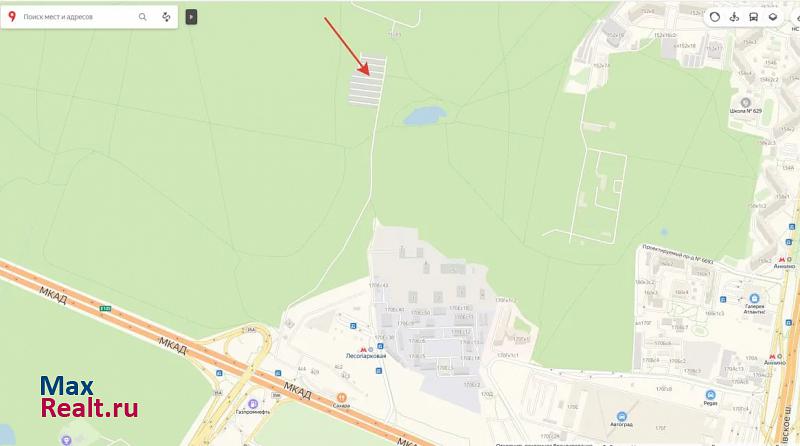
Task: Open the route builder icon
Action: tap(166, 17)
